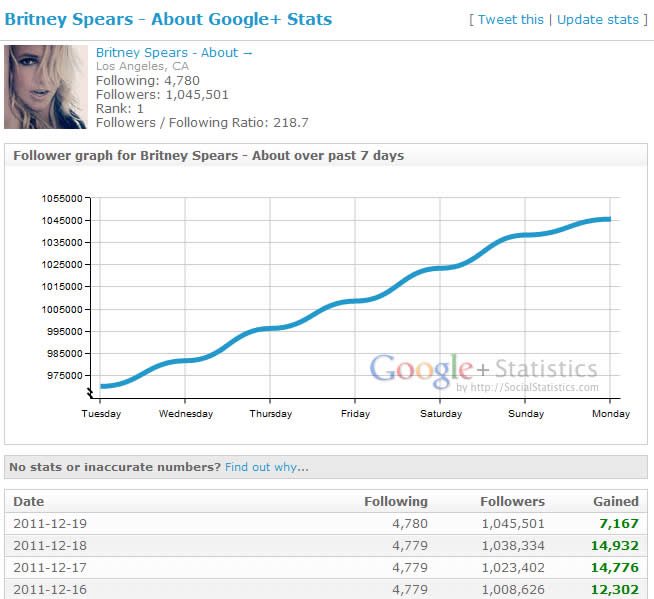Viewport: 654px width, 599px height.
Task: Click the 975000 y-axis label
Action: tap(65, 375)
